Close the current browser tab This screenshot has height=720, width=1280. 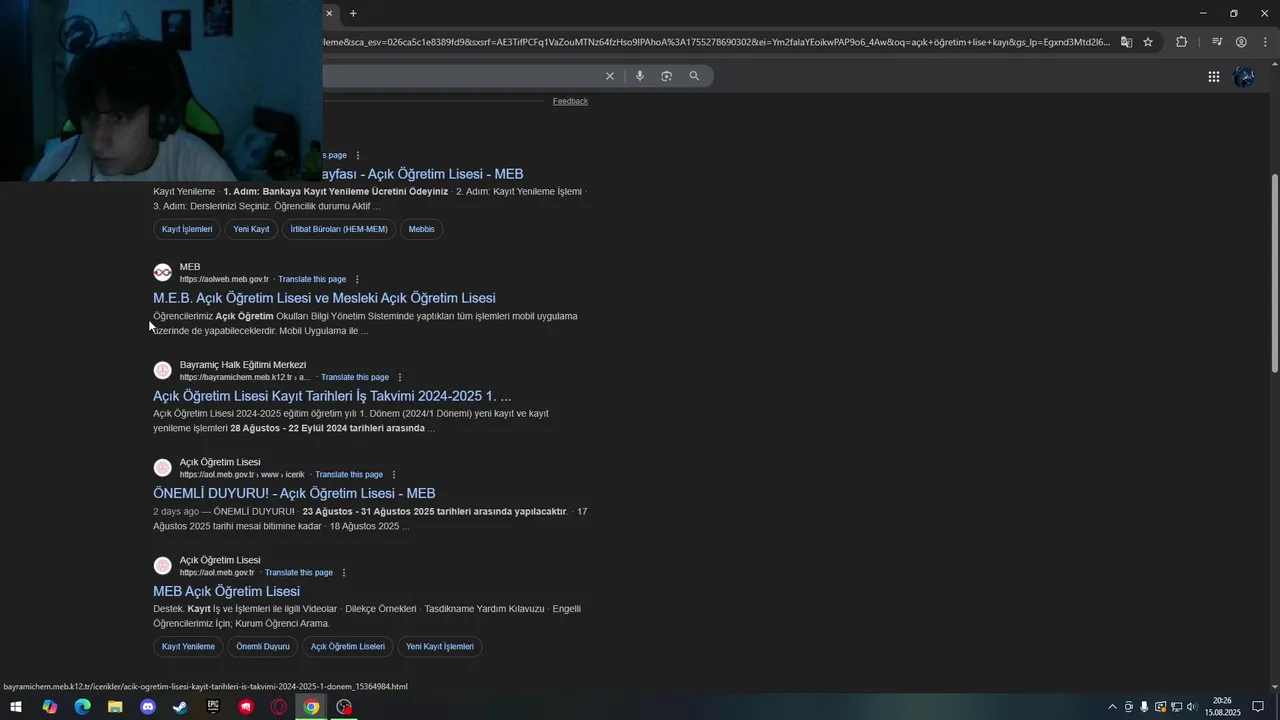[x=329, y=13]
